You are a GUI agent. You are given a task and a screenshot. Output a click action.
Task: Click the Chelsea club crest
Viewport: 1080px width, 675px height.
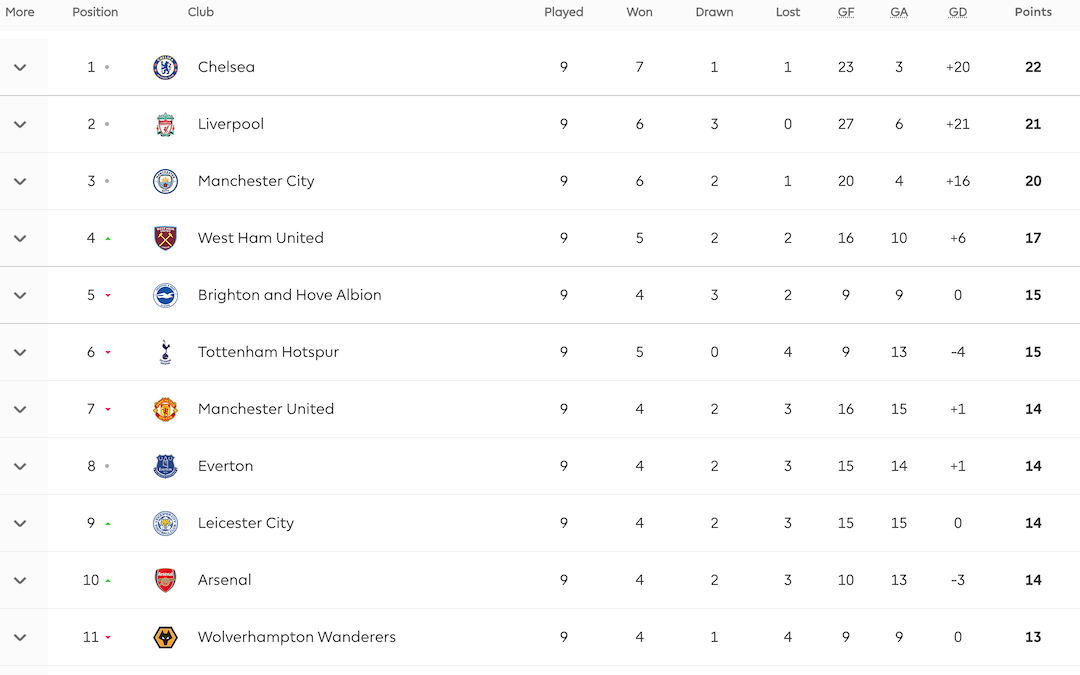point(165,68)
